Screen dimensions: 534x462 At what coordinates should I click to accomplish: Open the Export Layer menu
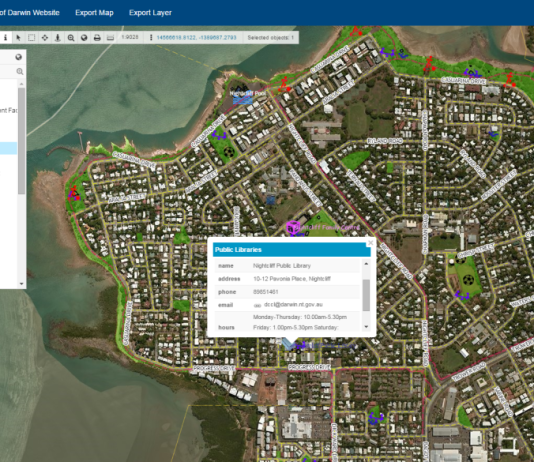point(150,13)
